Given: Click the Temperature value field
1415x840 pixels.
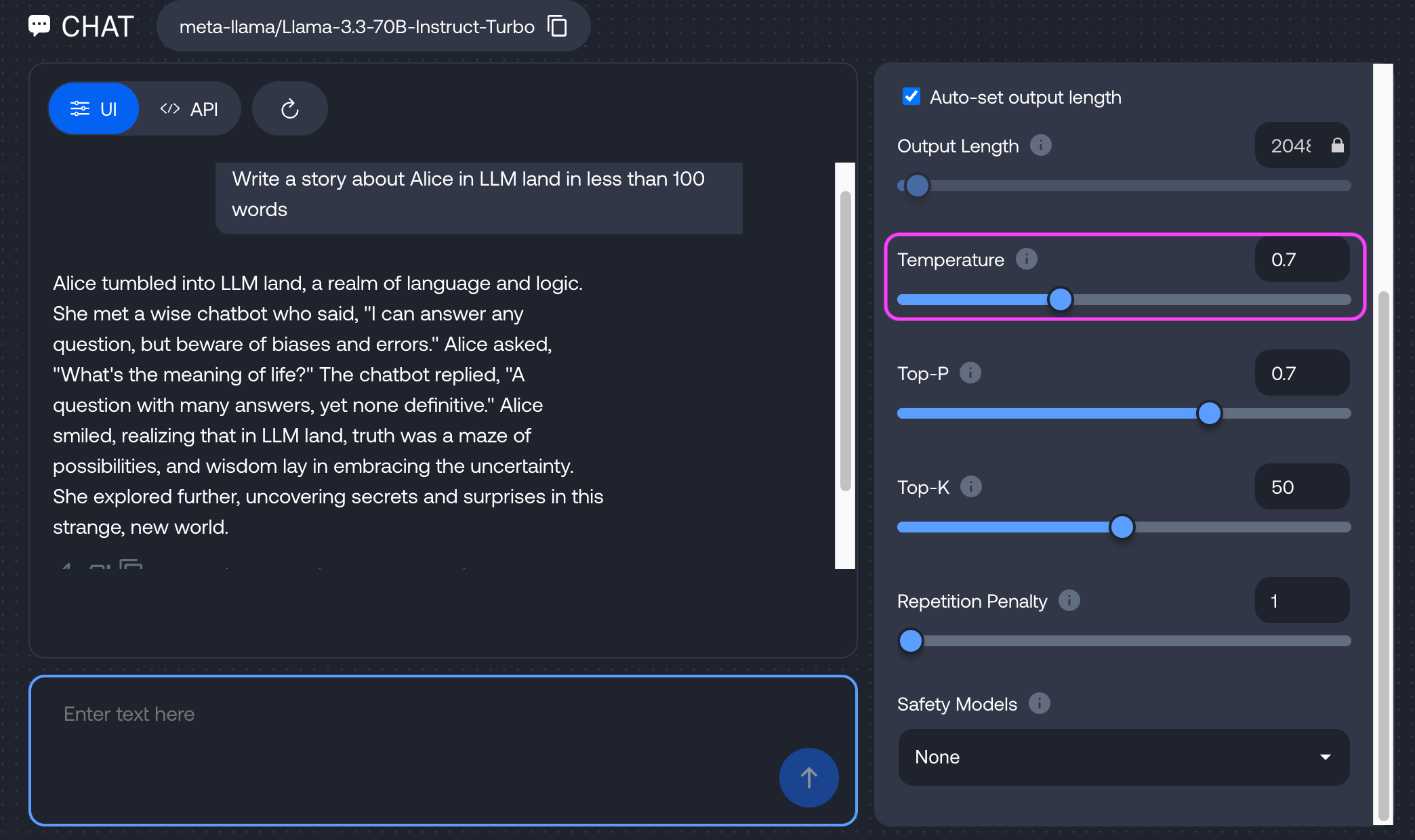Looking at the screenshot, I should [x=1301, y=259].
